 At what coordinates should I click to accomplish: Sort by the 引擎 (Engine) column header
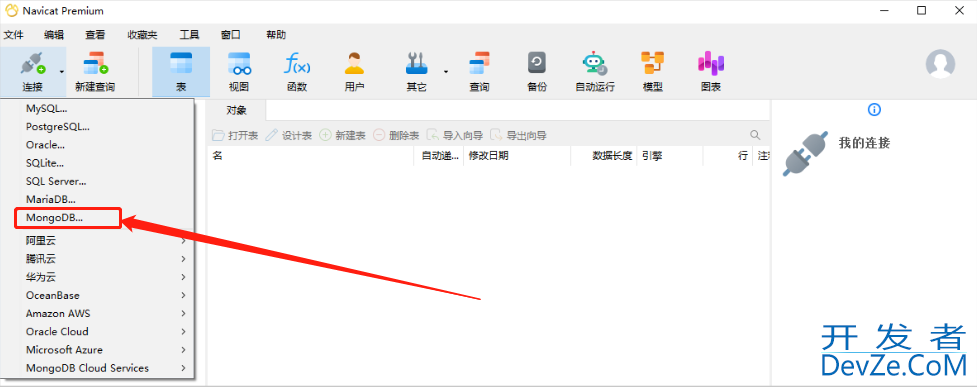click(670, 156)
